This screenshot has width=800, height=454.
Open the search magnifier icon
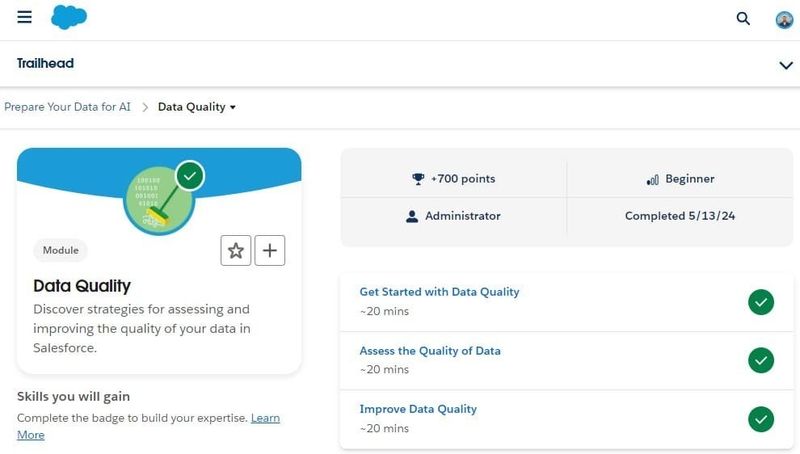pos(743,19)
